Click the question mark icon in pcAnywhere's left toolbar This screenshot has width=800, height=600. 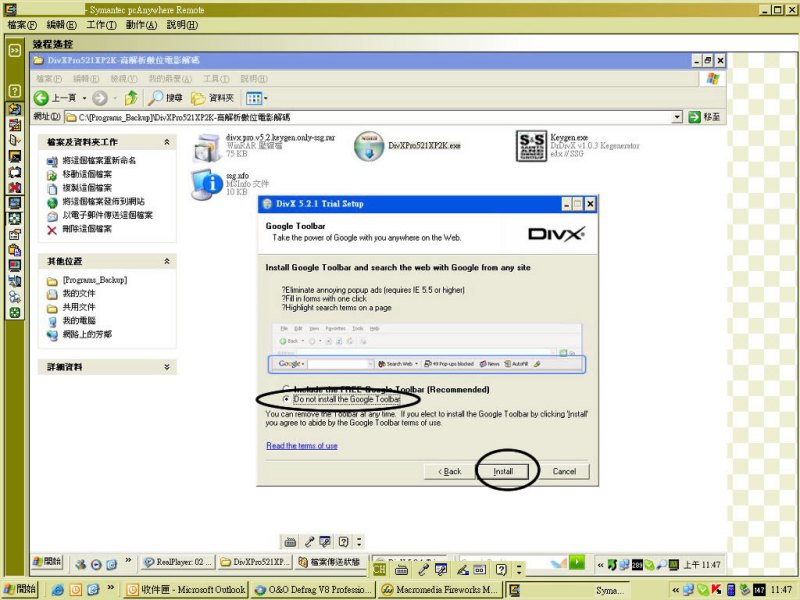(15, 91)
